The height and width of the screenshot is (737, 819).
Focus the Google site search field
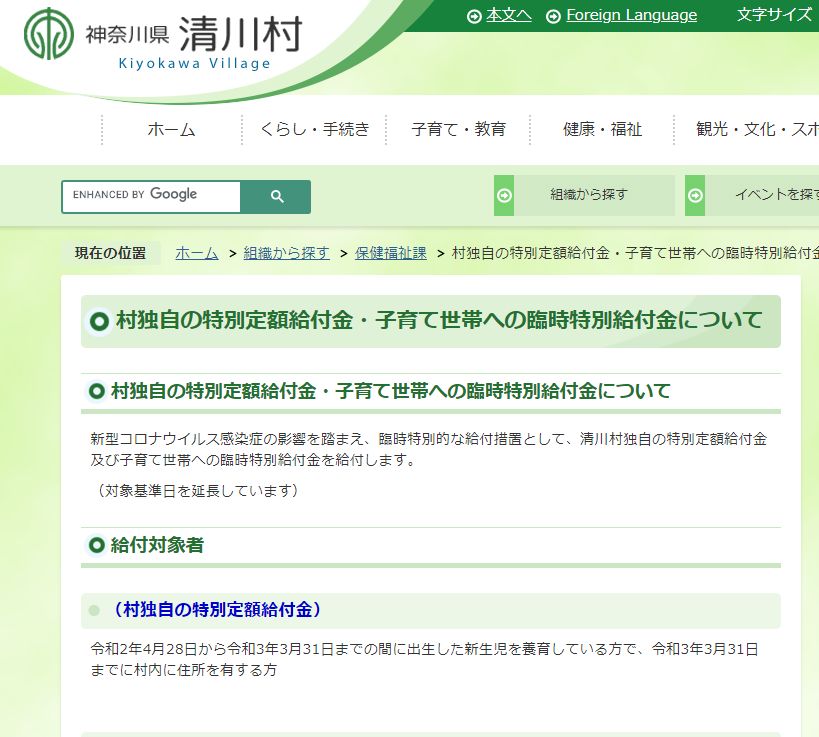(x=151, y=196)
